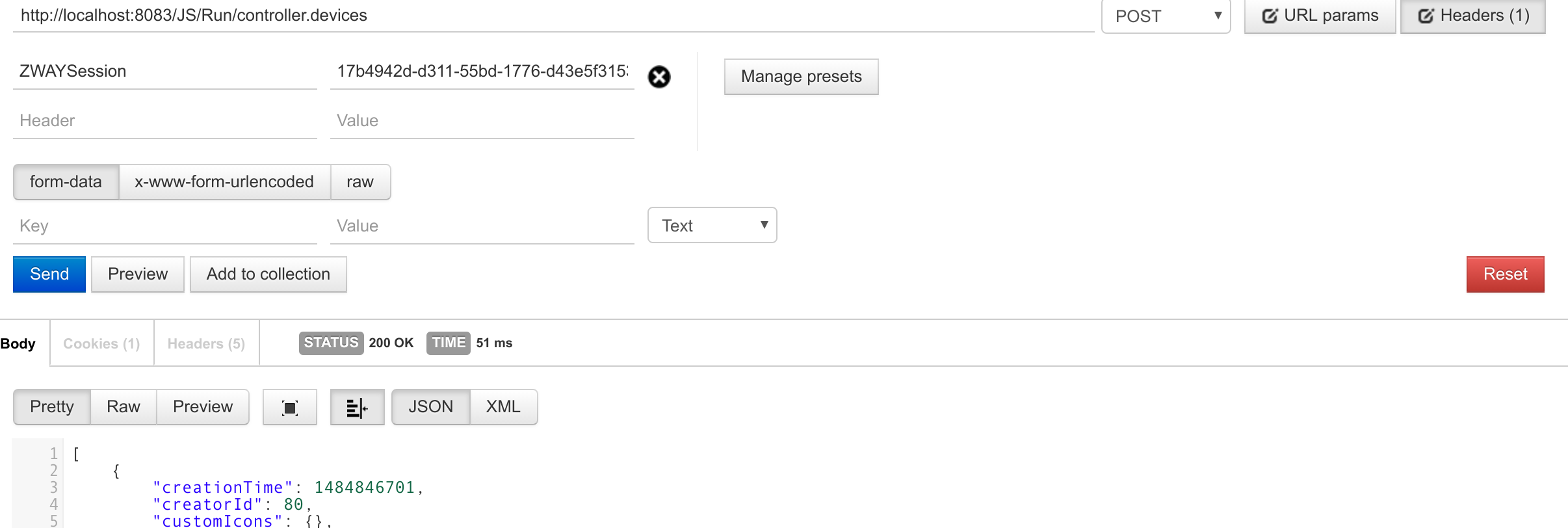
Task: Open URL params editor
Action: click(1320, 16)
